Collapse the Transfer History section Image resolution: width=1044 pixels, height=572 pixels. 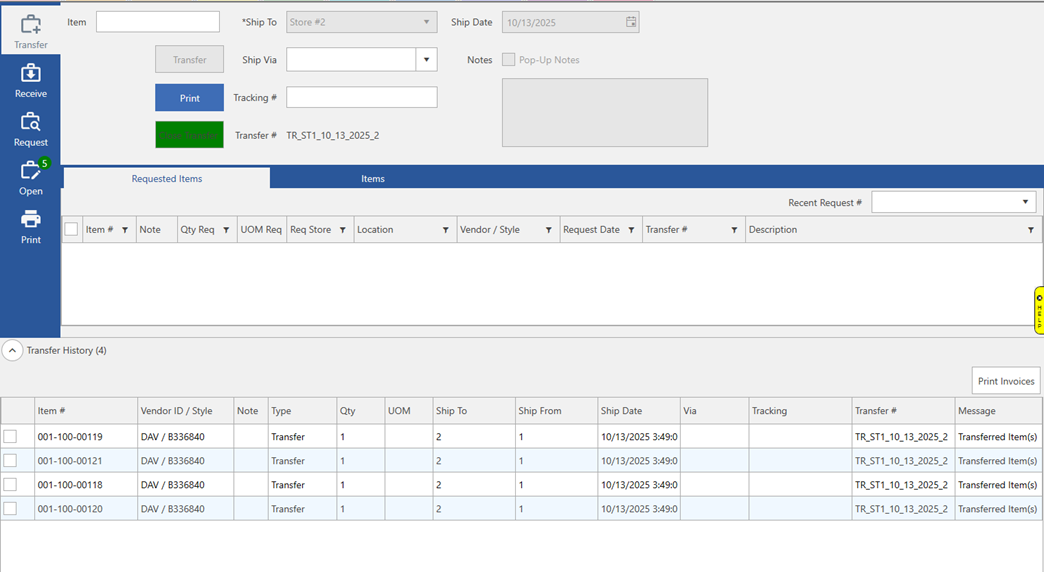point(12,351)
